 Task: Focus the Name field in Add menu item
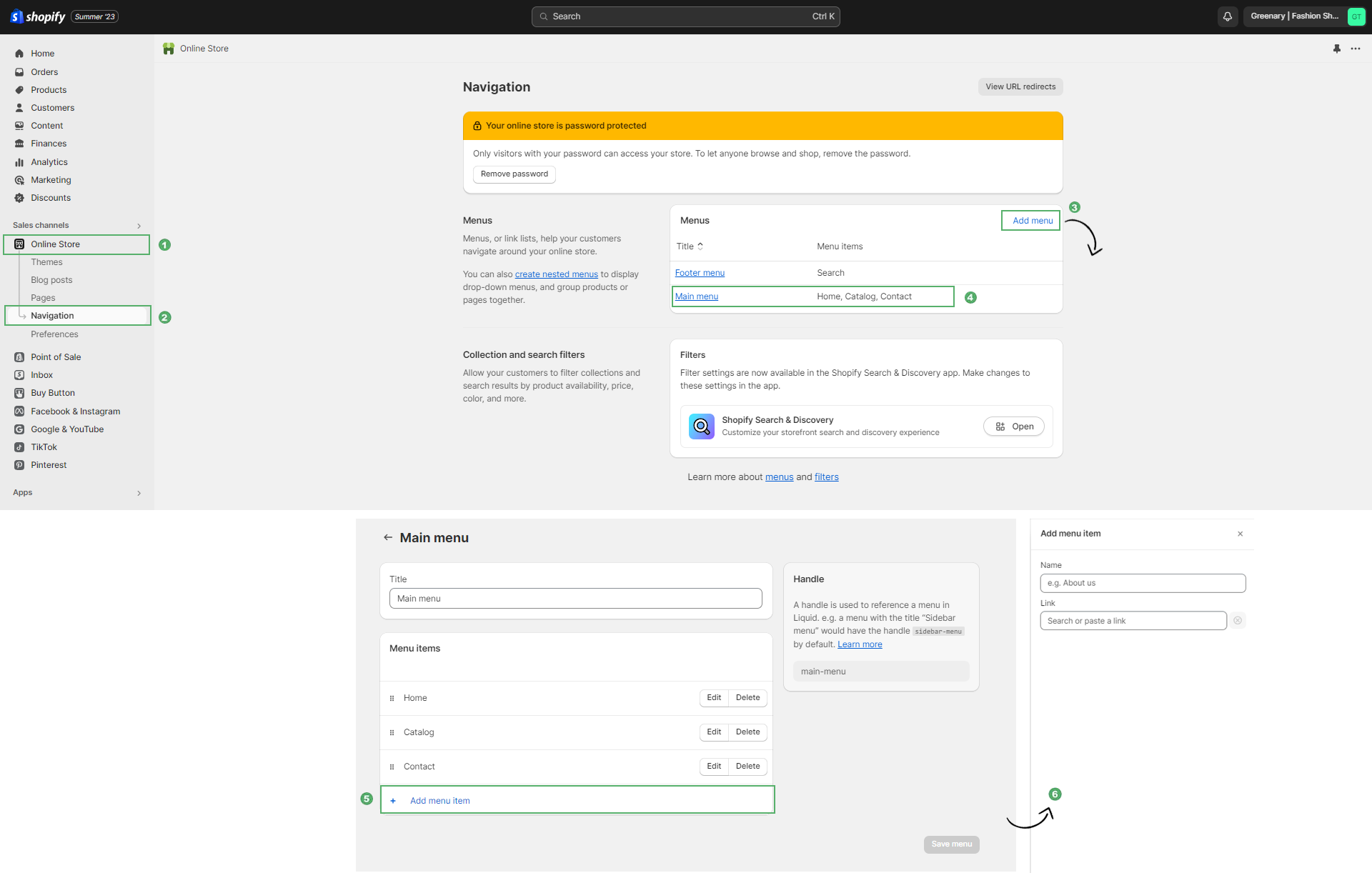[x=1143, y=583]
